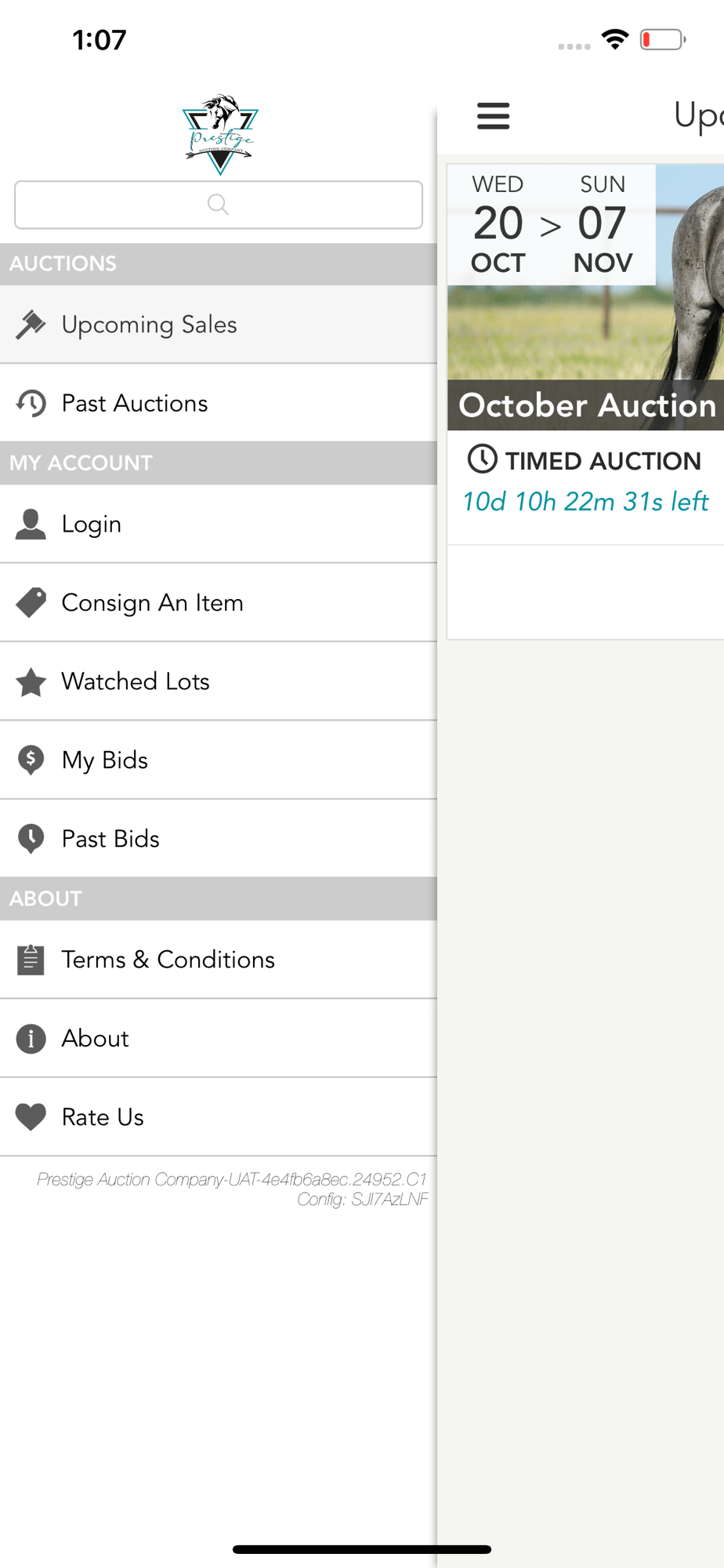The width and height of the screenshot is (724, 1568).
Task: Tap the hamburger menu icon
Action: click(493, 116)
